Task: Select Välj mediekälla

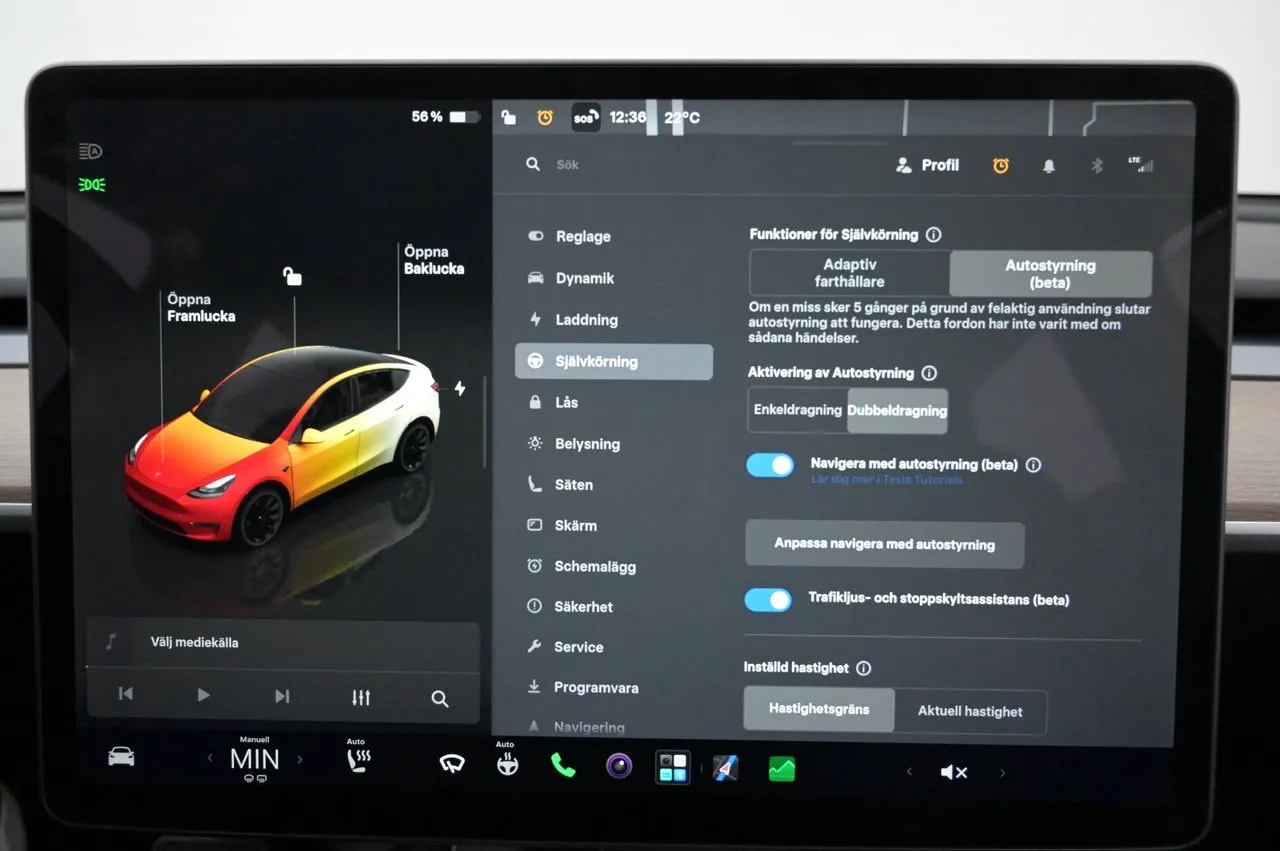Action: pos(195,643)
